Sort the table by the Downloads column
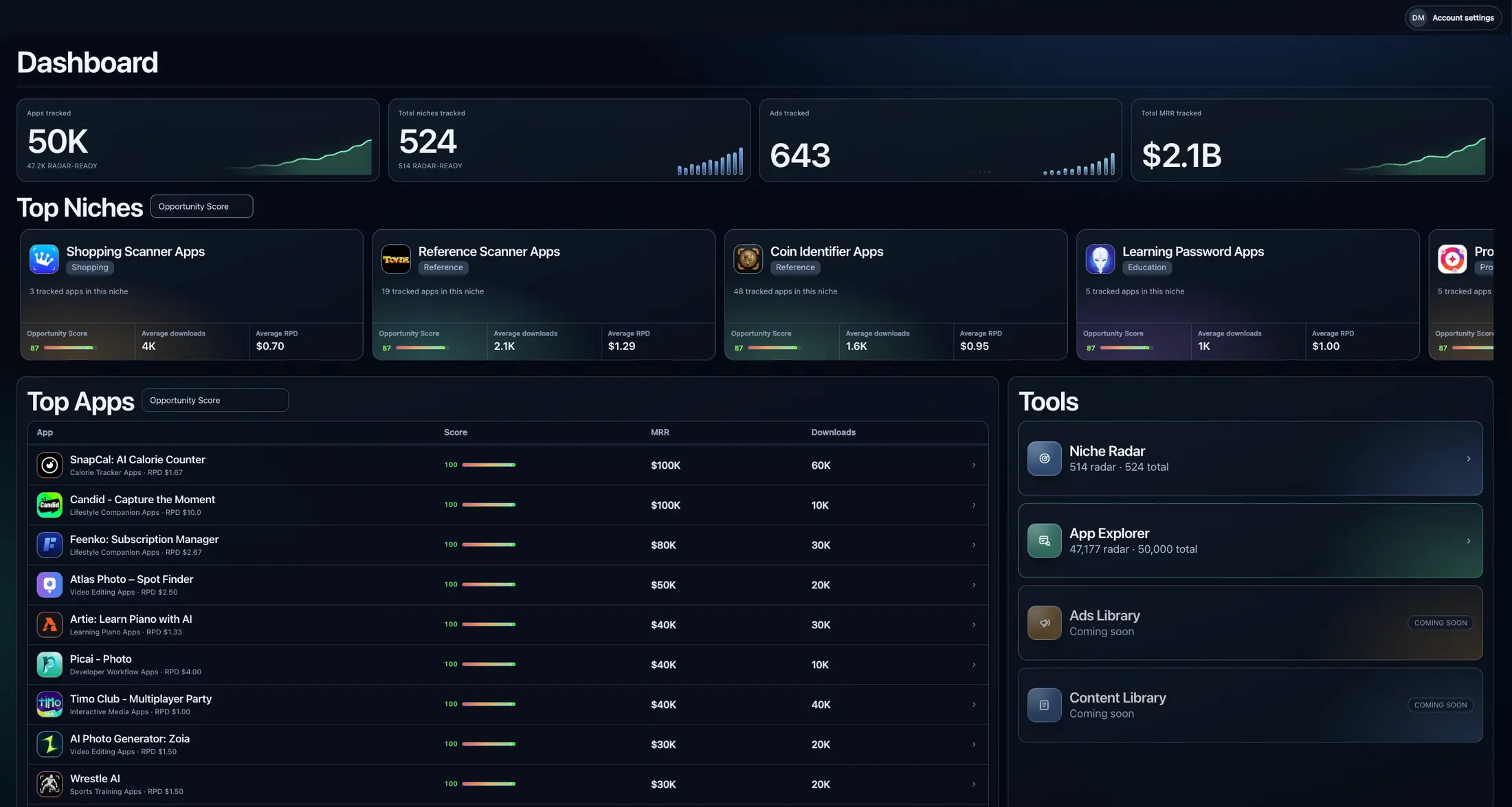This screenshot has height=807, width=1512. (x=833, y=432)
